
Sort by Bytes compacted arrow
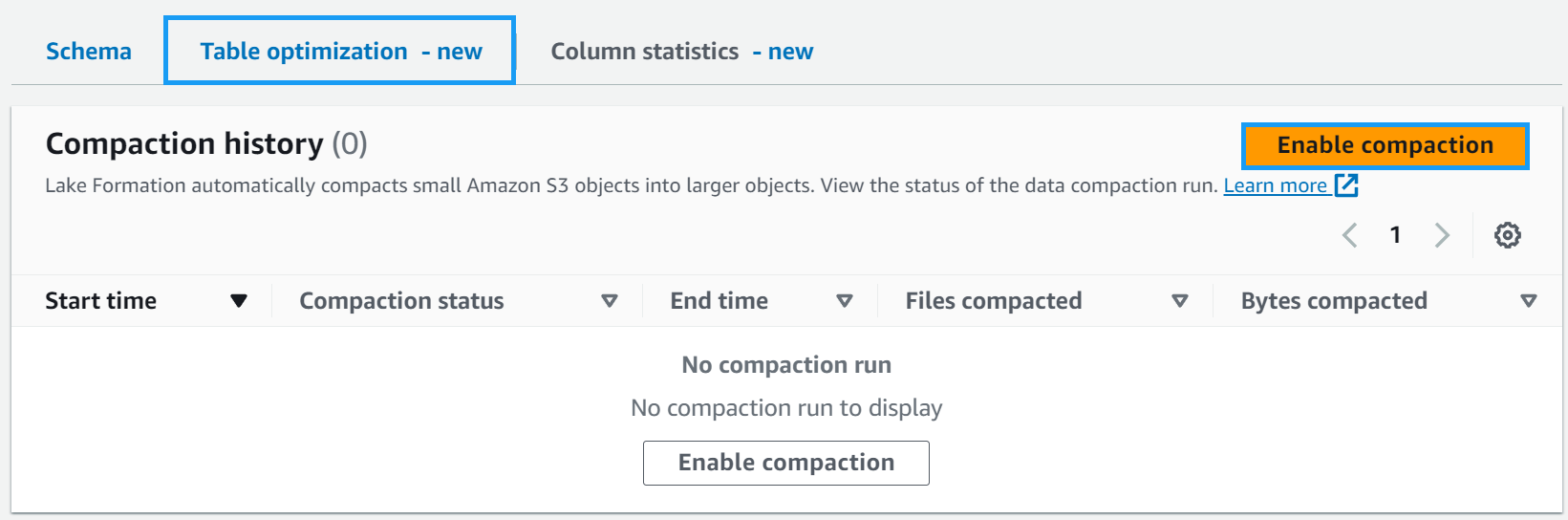point(1528,301)
